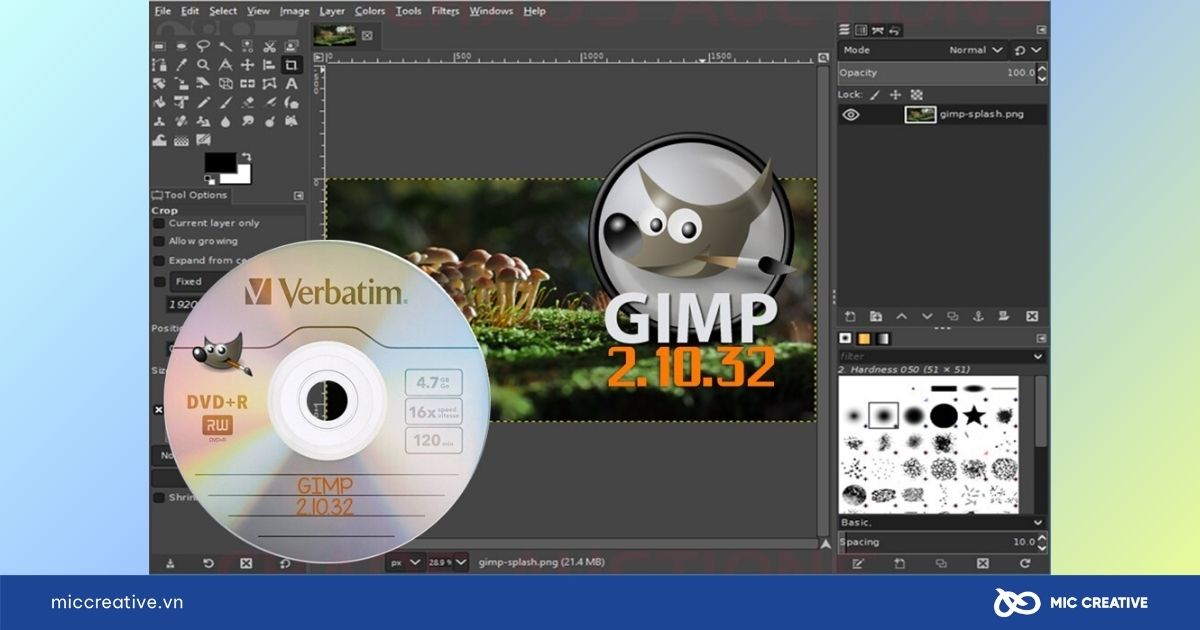Viewport: 1200px width, 630px height.
Task: Duplicate the current layer
Action: (953, 316)
